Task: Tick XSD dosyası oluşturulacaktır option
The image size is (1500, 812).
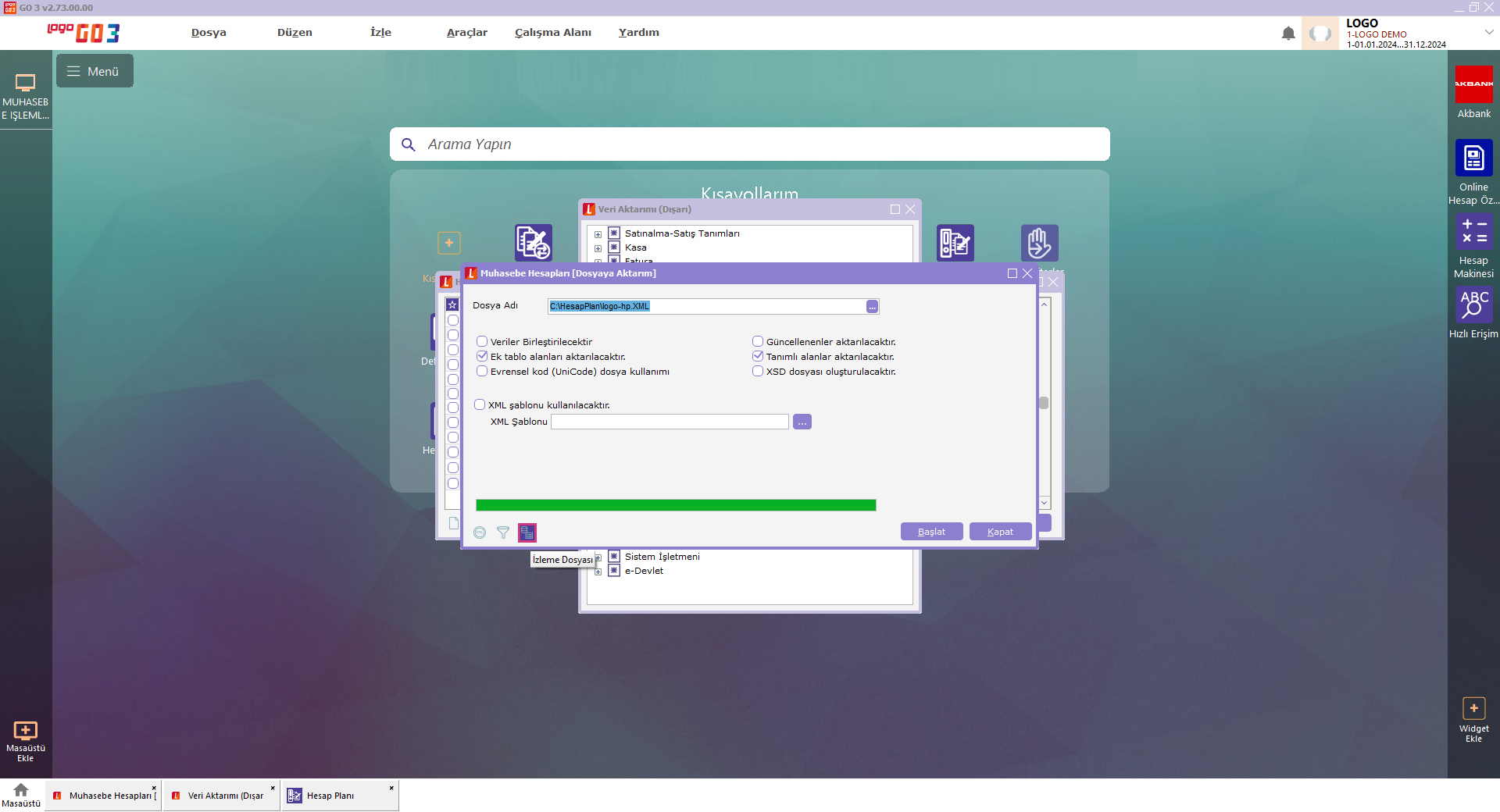Action: (x=758, y=372)
